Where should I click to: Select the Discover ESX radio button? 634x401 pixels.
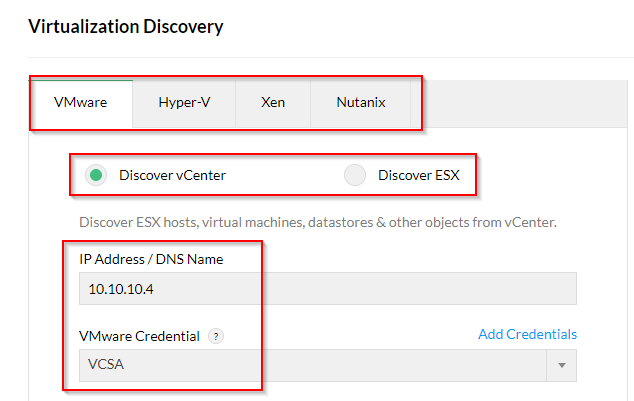click(355, 175)
